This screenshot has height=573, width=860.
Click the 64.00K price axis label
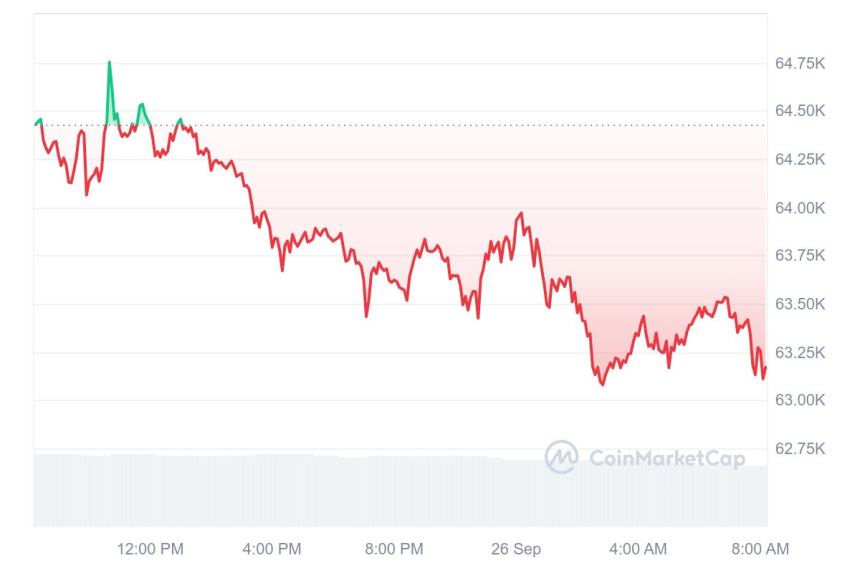click(x=800, y=208)
